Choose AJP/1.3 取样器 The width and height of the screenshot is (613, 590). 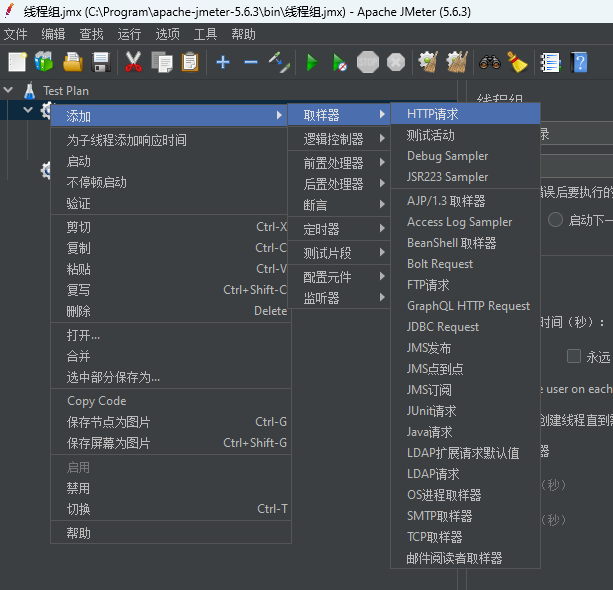click(465, 201)
